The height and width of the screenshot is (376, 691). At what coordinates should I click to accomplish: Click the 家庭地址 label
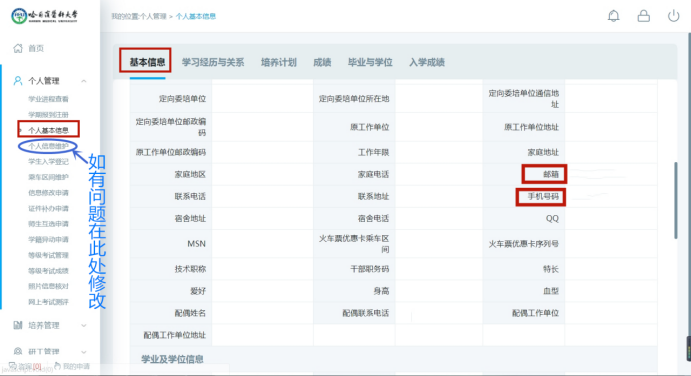tap(543, 152)
